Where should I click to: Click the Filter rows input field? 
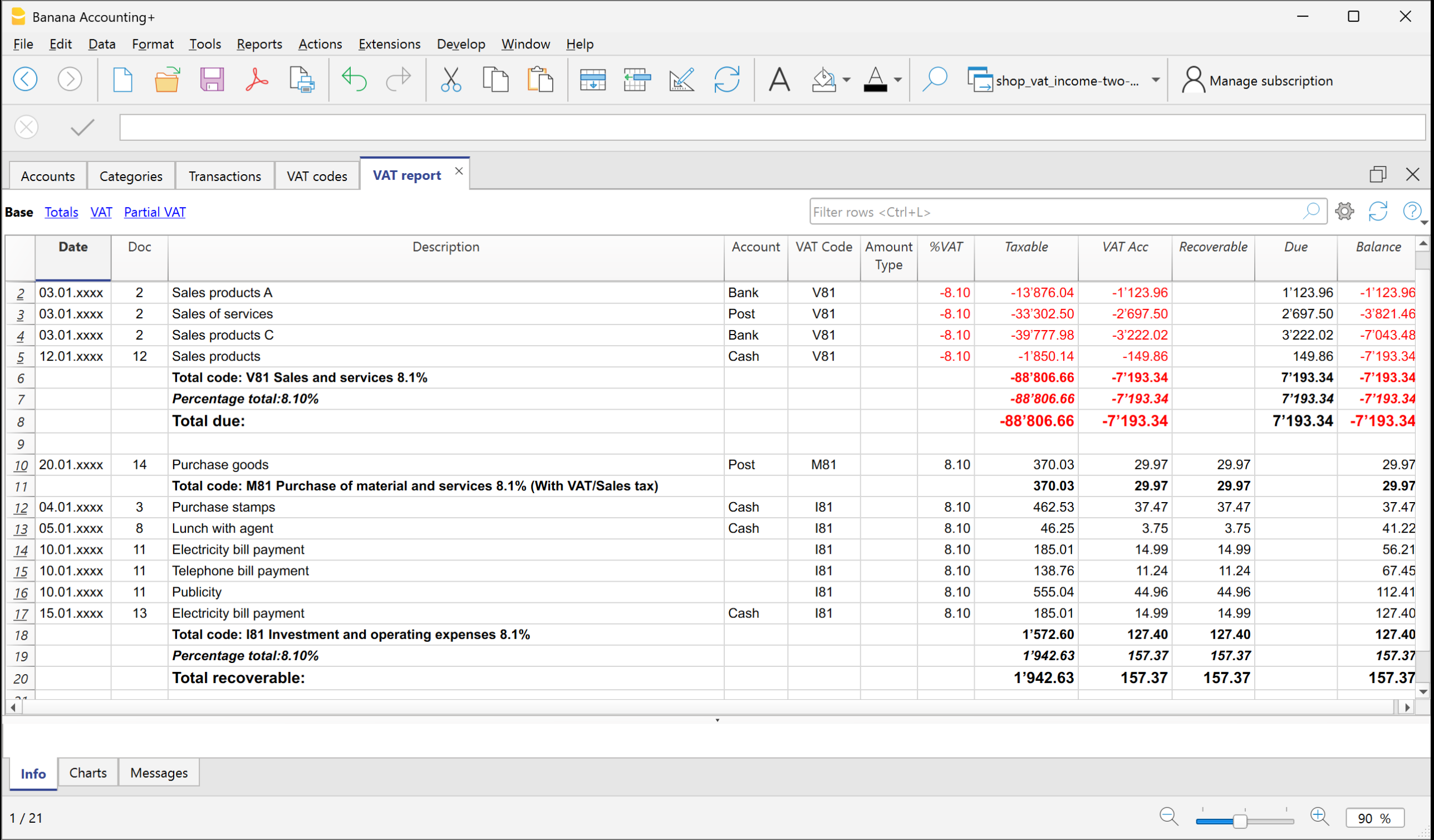[1053, 212]
